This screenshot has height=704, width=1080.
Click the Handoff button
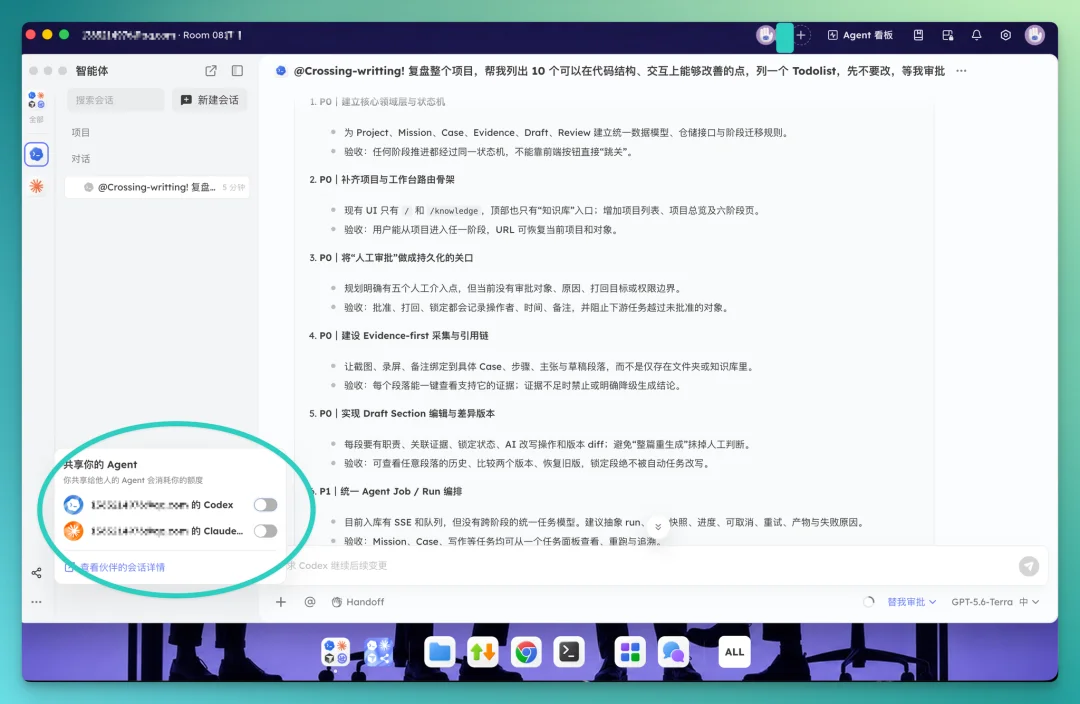(x=357, y=602)
